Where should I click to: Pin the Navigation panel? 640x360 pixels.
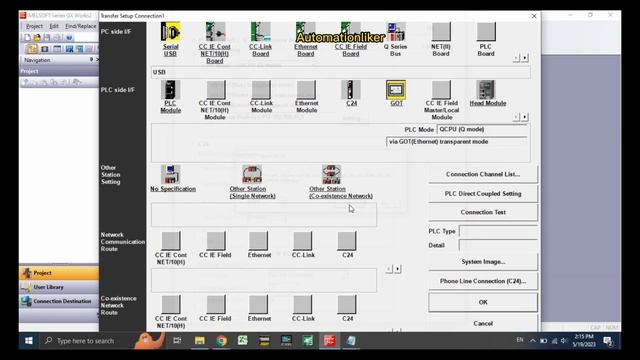point(91,60)
